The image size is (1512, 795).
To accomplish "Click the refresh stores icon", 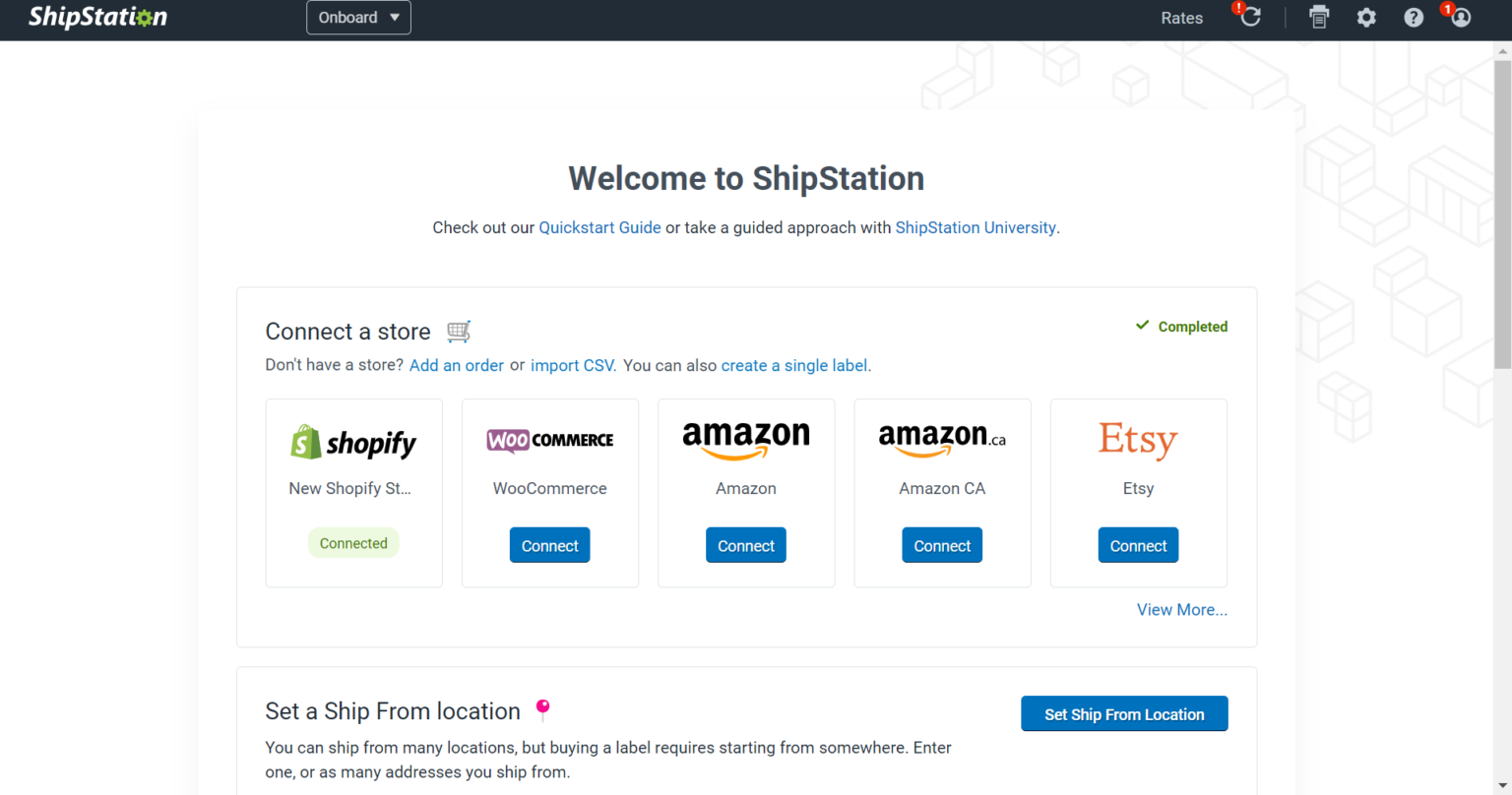I will (x=1251, y=18).
